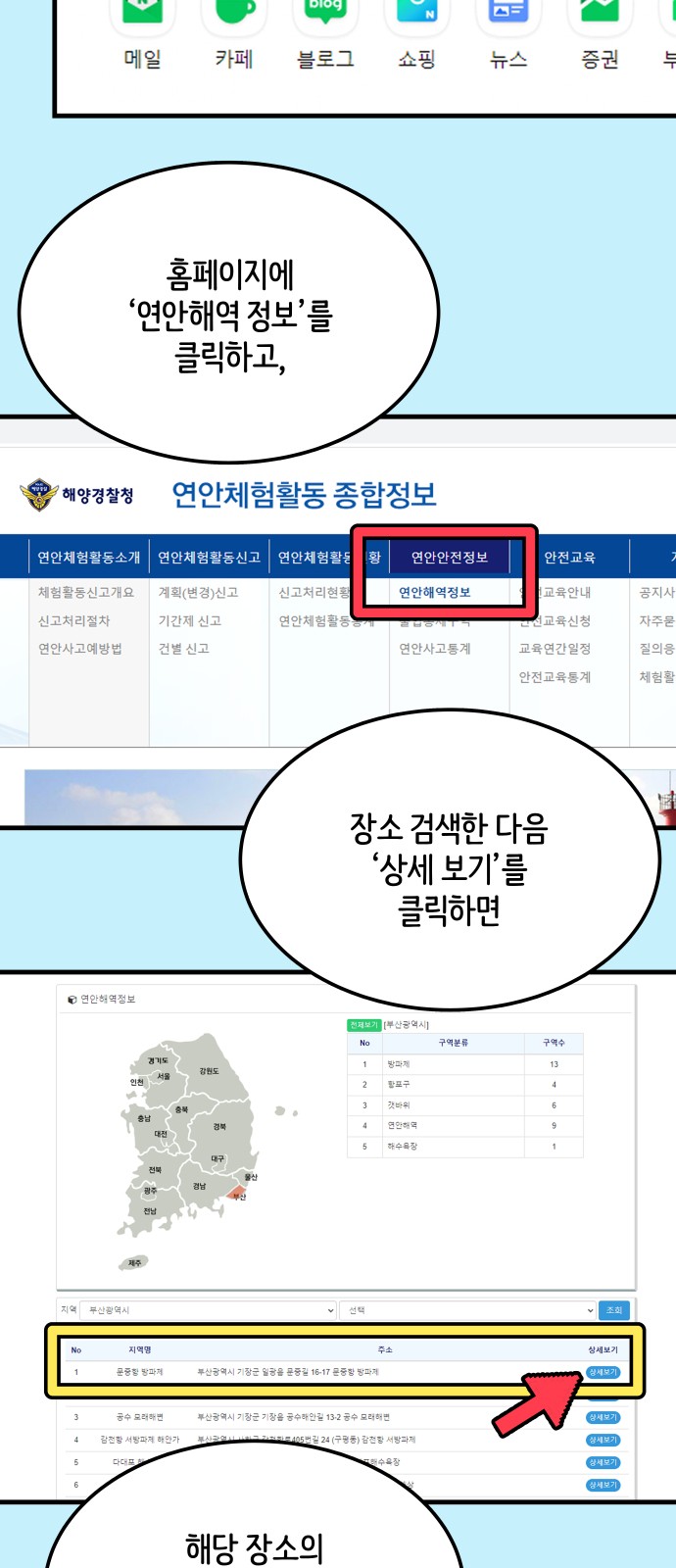Select 충남 on the Korea map
This screenshot has height=1568, width=676.
pyautogui.click(x=144, y=1118)
